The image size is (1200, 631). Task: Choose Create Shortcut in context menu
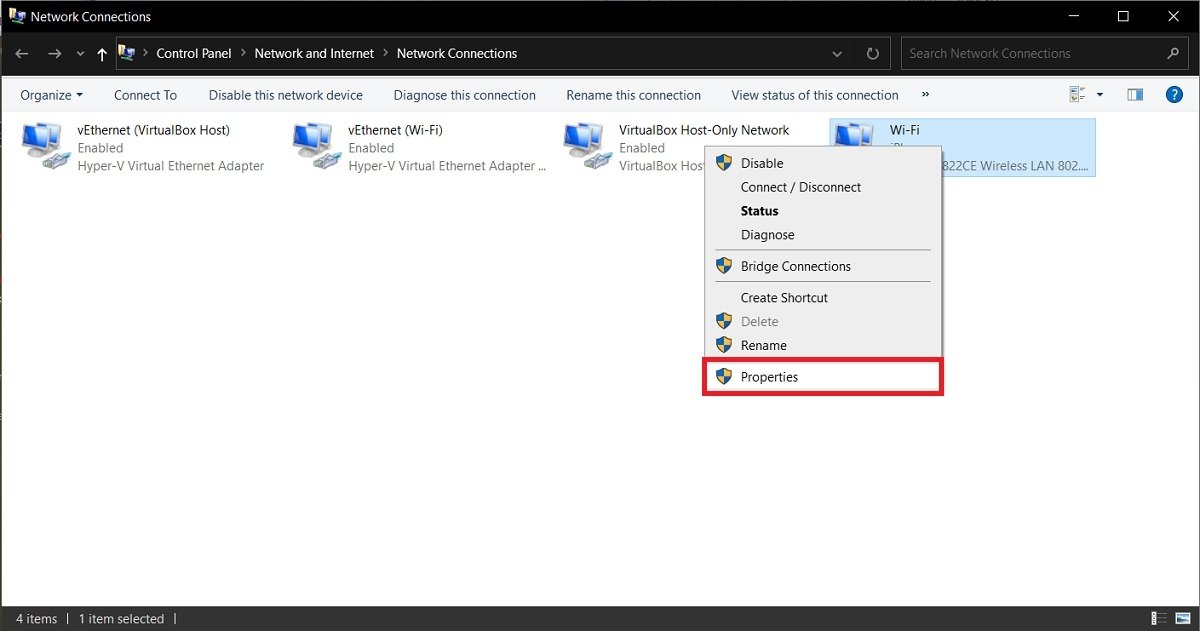coord(823,298)
